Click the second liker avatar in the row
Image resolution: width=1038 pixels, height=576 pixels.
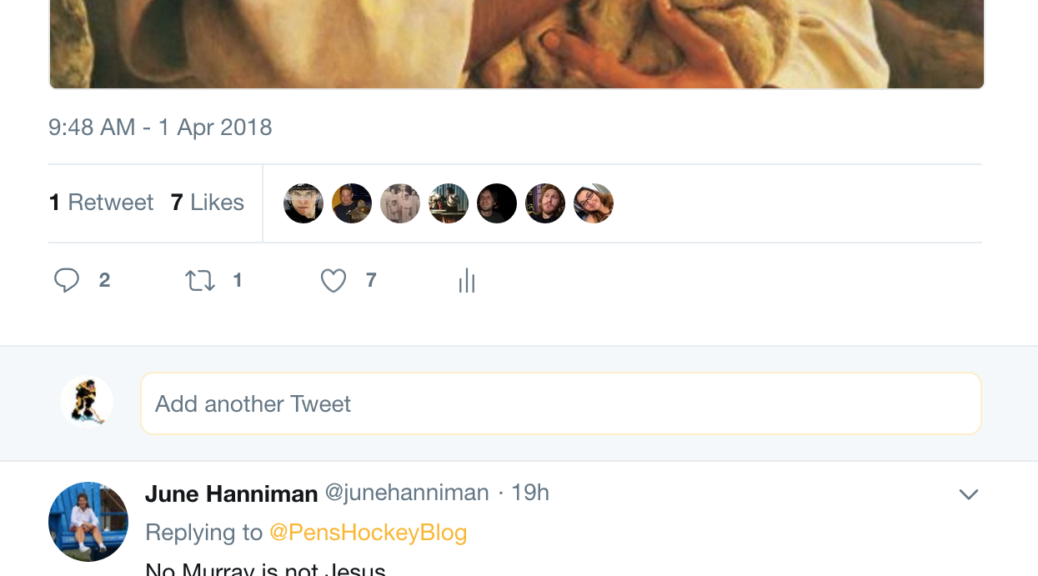coord(352,204)
